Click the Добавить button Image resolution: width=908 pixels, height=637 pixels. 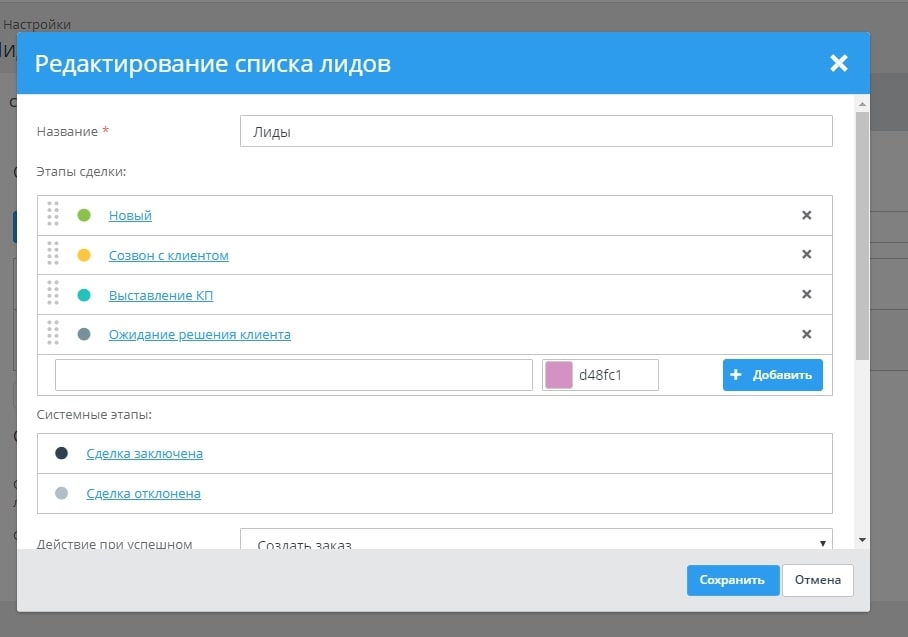(772, 375)
